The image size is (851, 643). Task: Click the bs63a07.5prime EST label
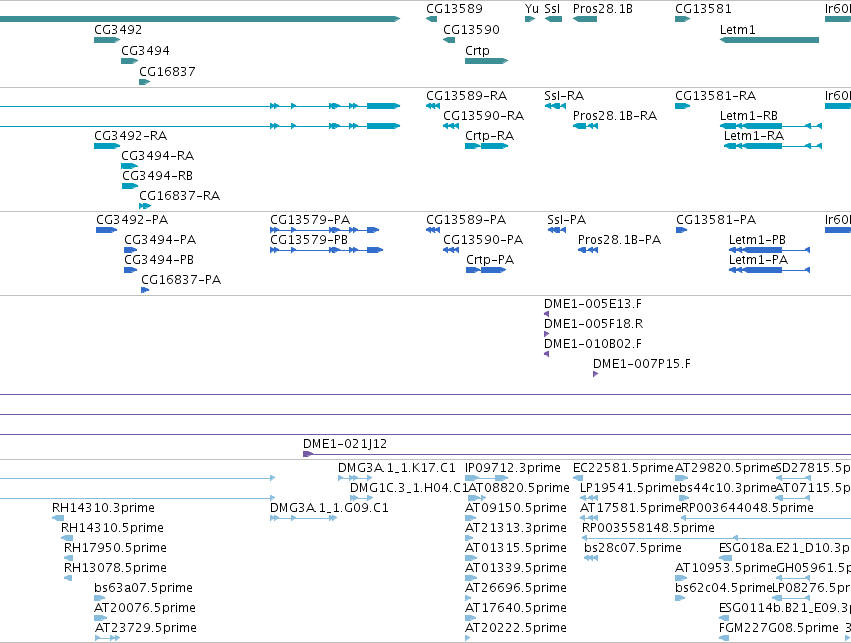pos(143,588)
